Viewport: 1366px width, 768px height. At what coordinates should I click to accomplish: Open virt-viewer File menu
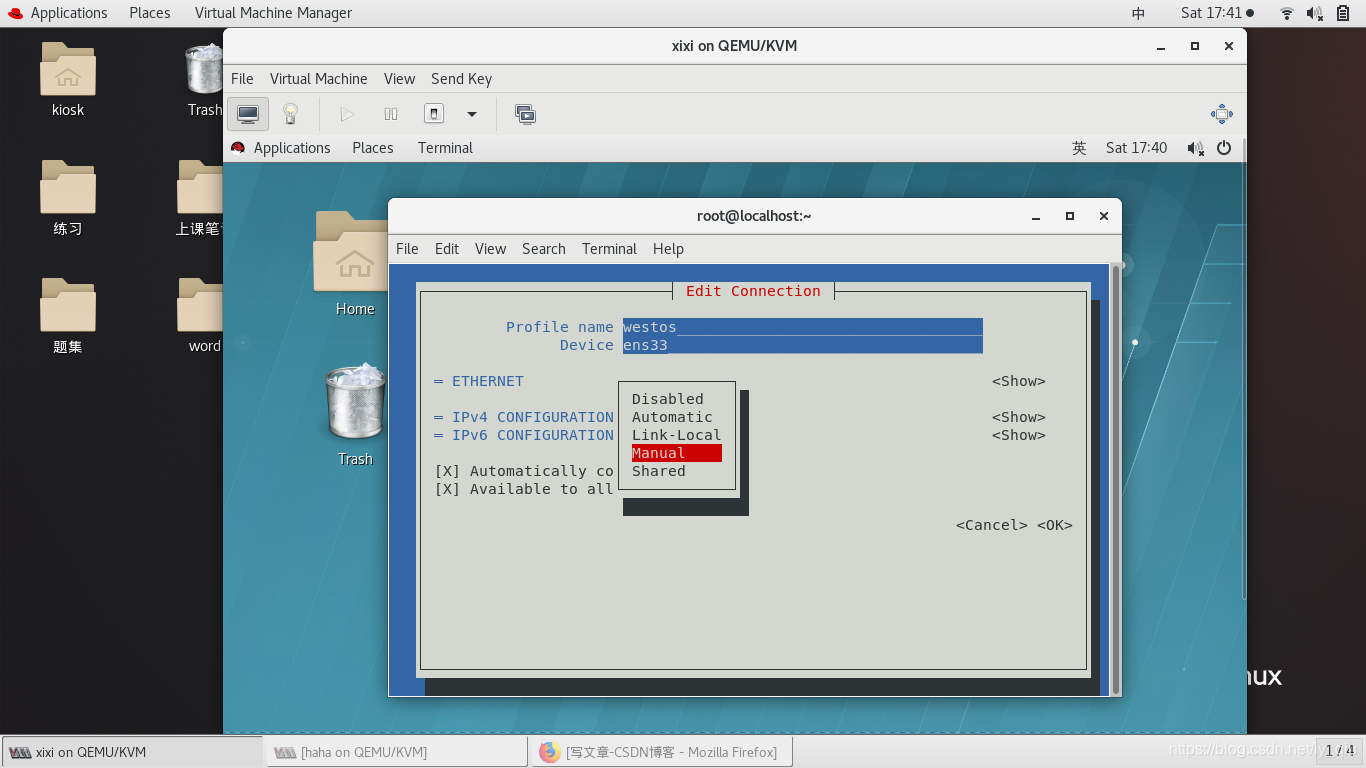click(x=242, y=79)
